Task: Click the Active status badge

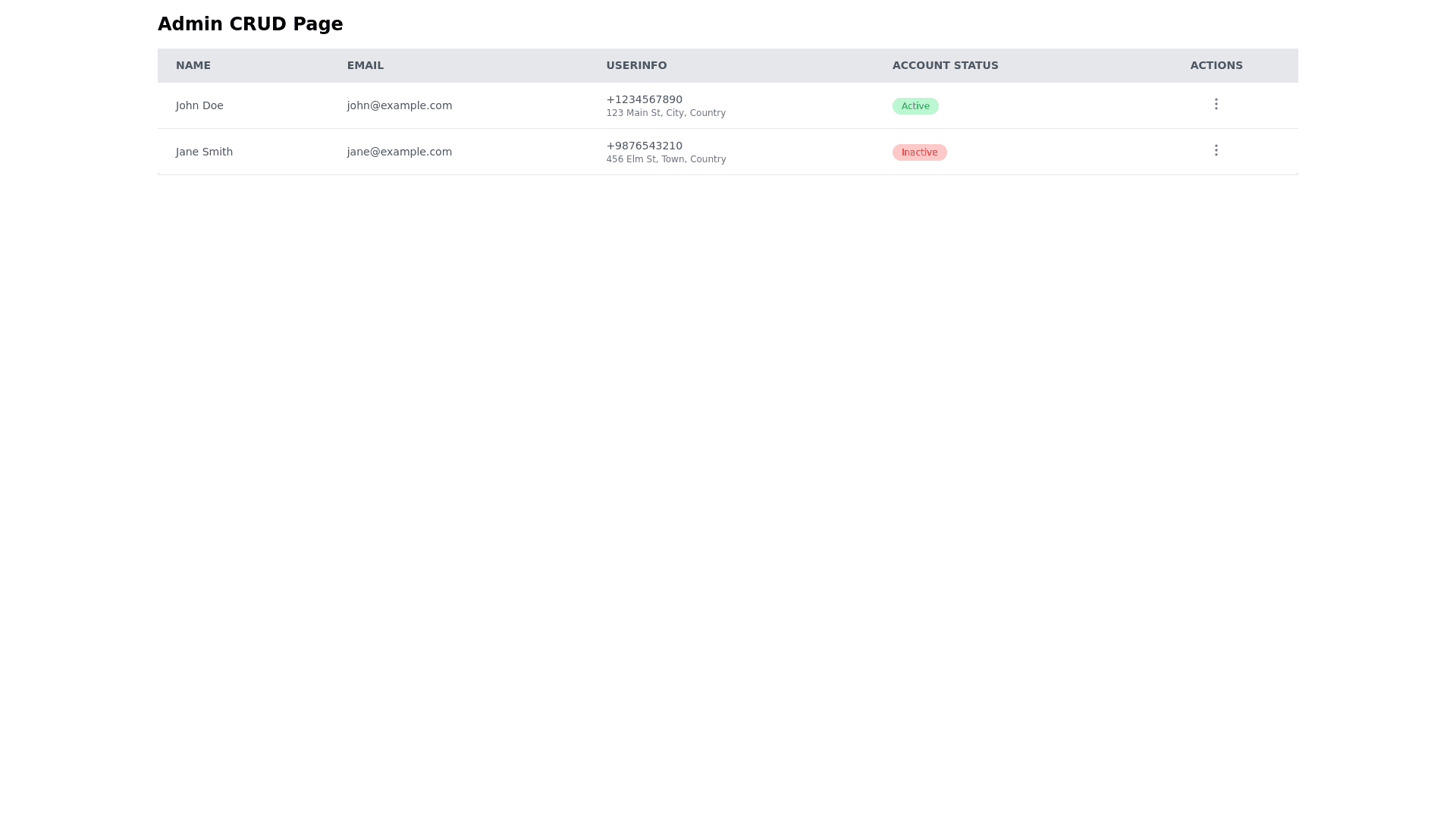Action: pyautogui.click(x=915, y=106)
